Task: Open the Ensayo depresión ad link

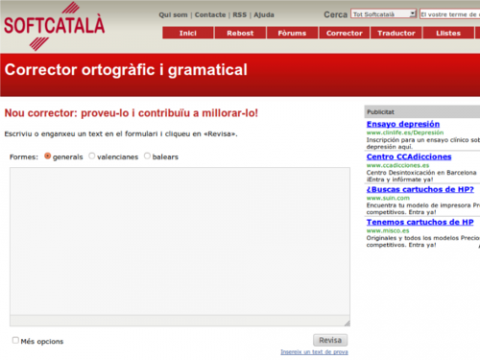Action: (x=403, y=124)
